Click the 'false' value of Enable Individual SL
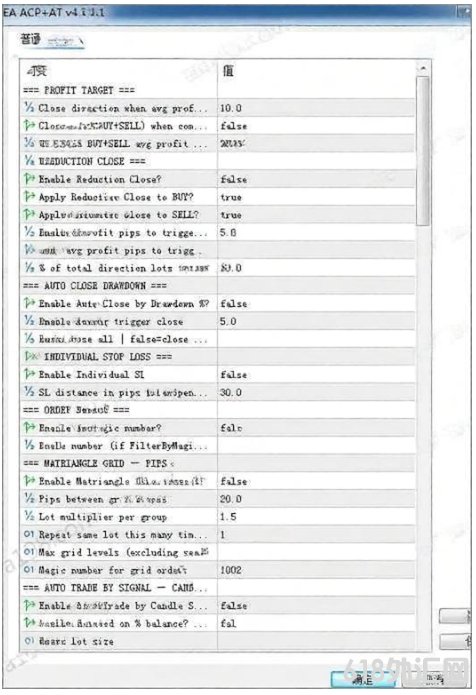476x695 pixels. (234, 375)
